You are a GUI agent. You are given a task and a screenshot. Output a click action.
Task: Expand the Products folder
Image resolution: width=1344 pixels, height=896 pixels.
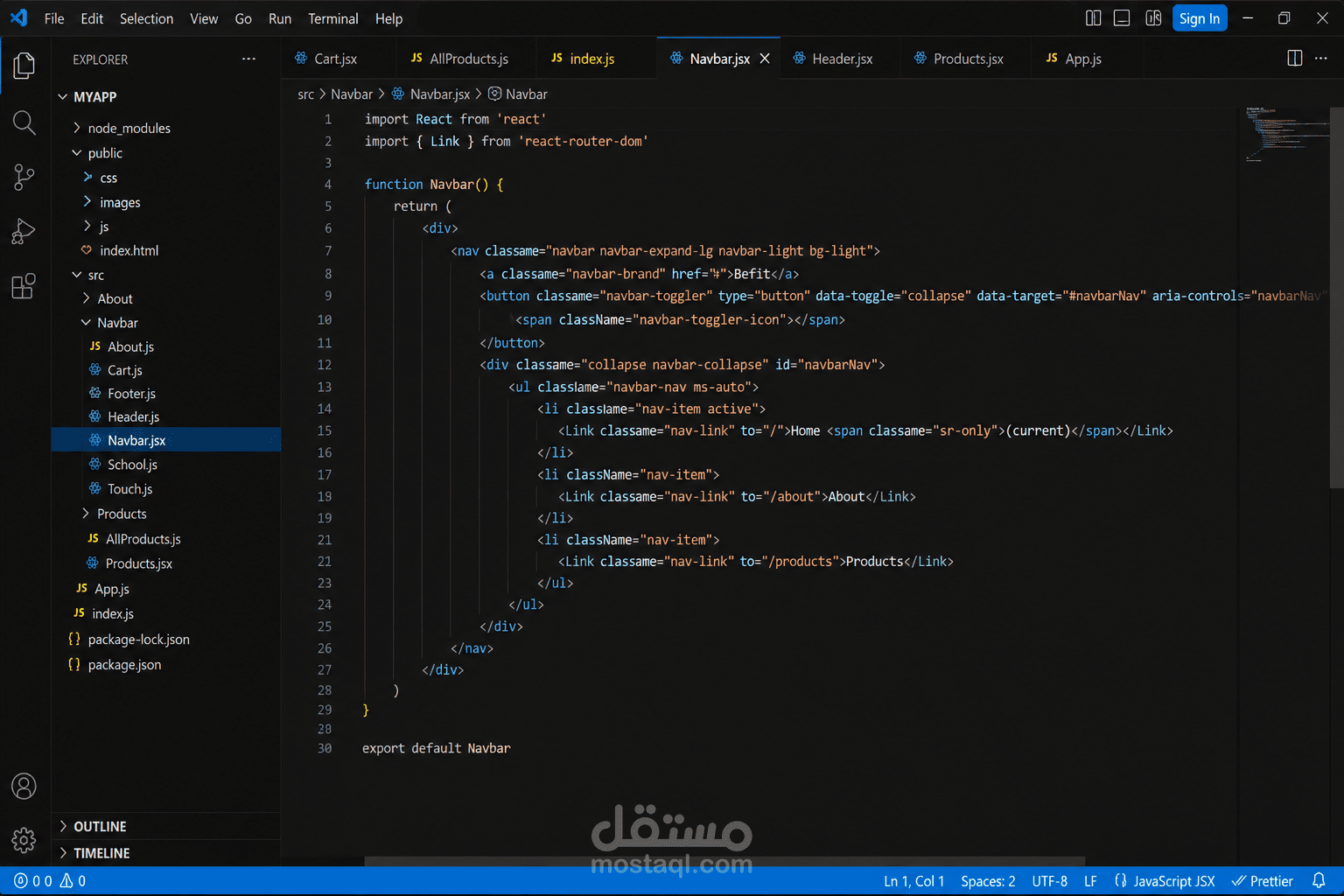pyautogui.click(x=122, y=514)
